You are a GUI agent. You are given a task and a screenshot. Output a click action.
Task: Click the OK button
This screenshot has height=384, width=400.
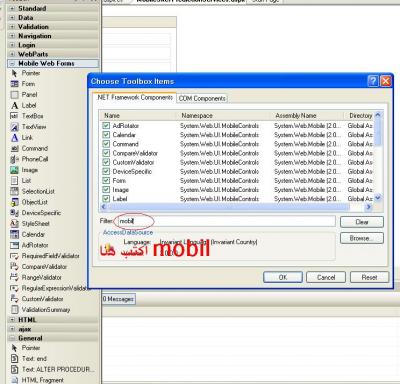point(283,277)
